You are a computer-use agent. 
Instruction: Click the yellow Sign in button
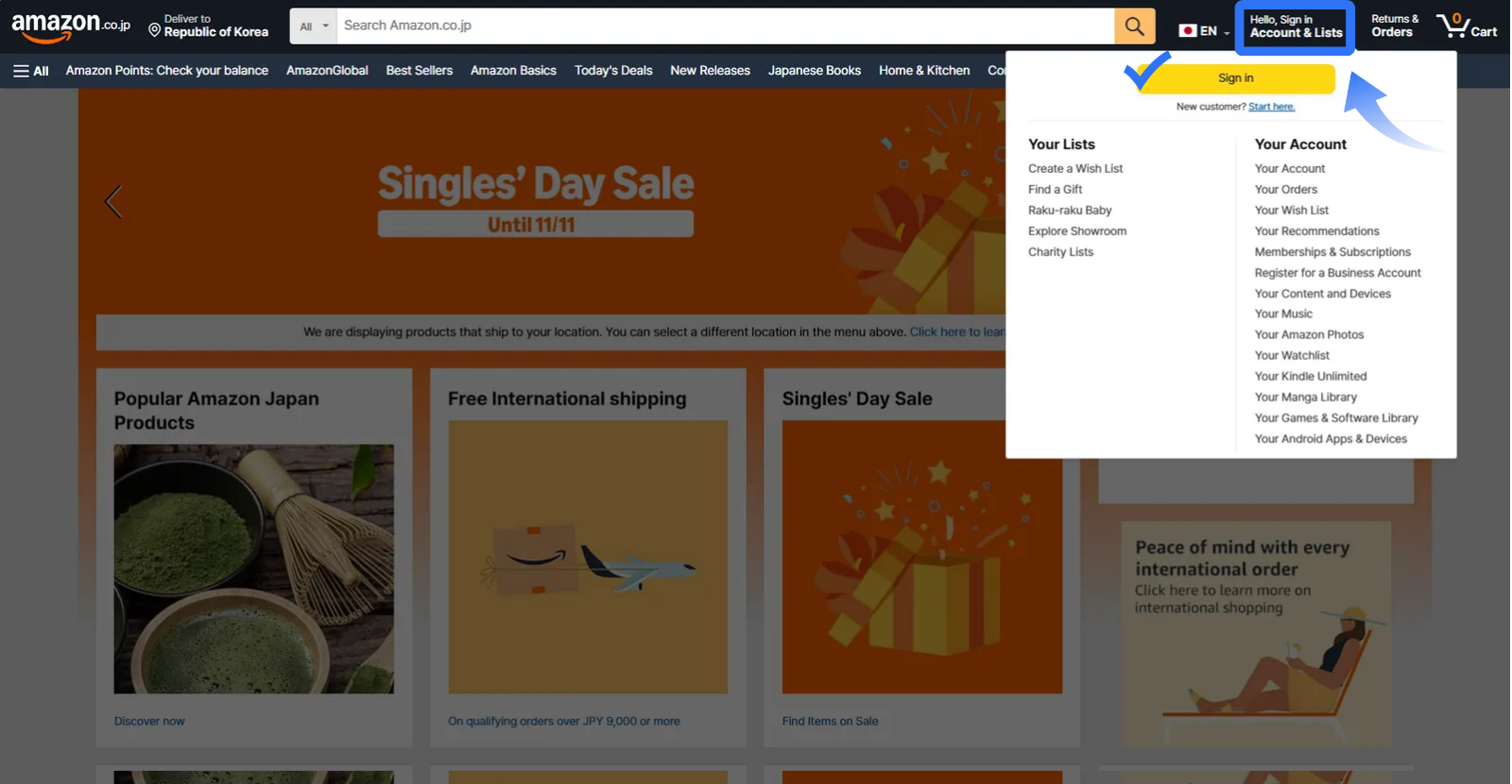coord(1235,78)
